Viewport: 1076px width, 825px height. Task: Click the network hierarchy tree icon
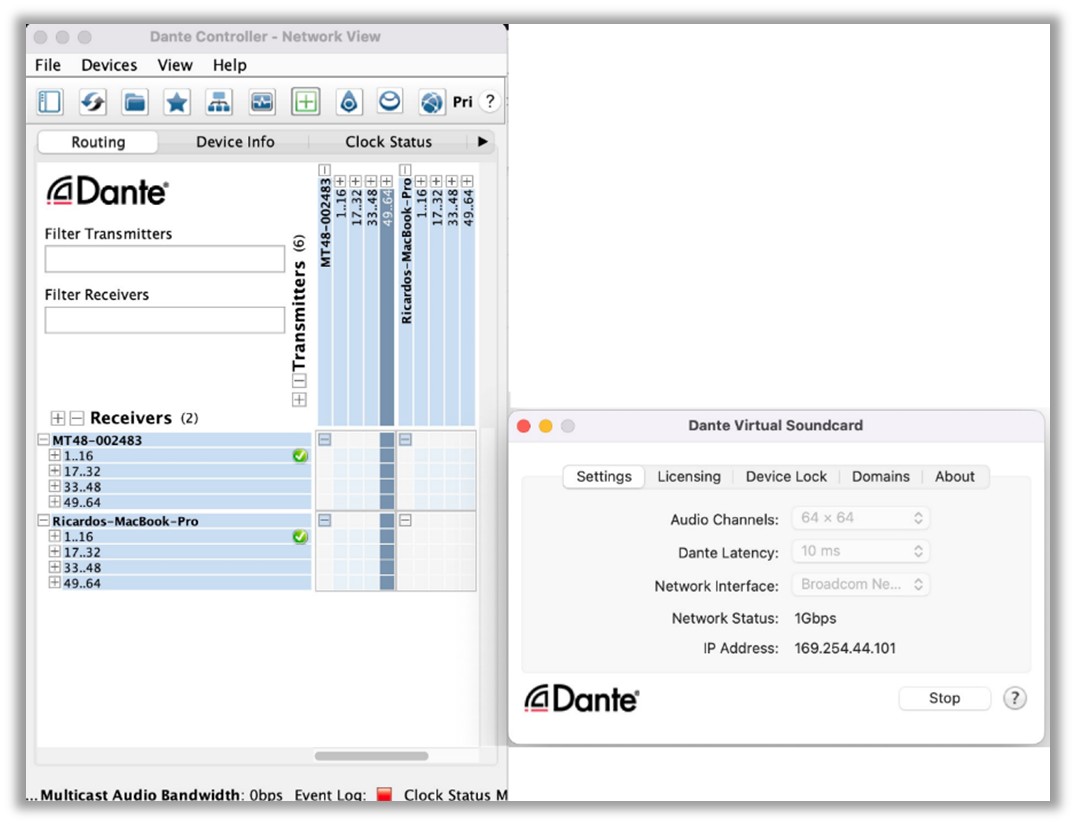click(219, 102)
